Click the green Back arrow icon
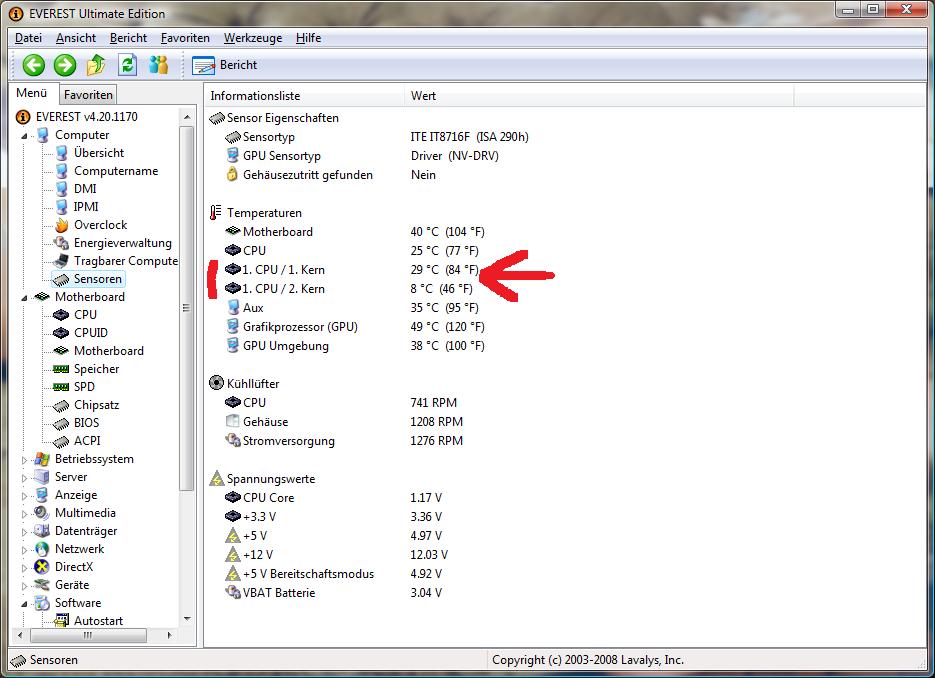 coord(34,65)
